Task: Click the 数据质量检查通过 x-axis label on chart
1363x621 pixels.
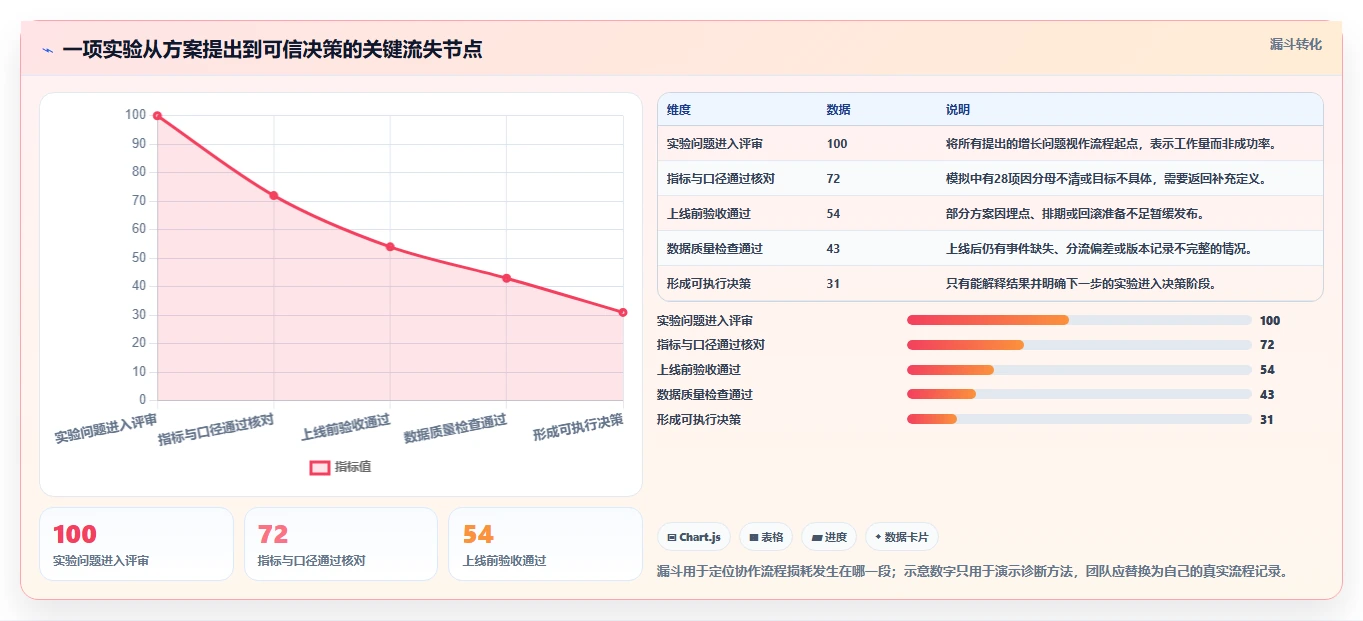Action: 455,428
